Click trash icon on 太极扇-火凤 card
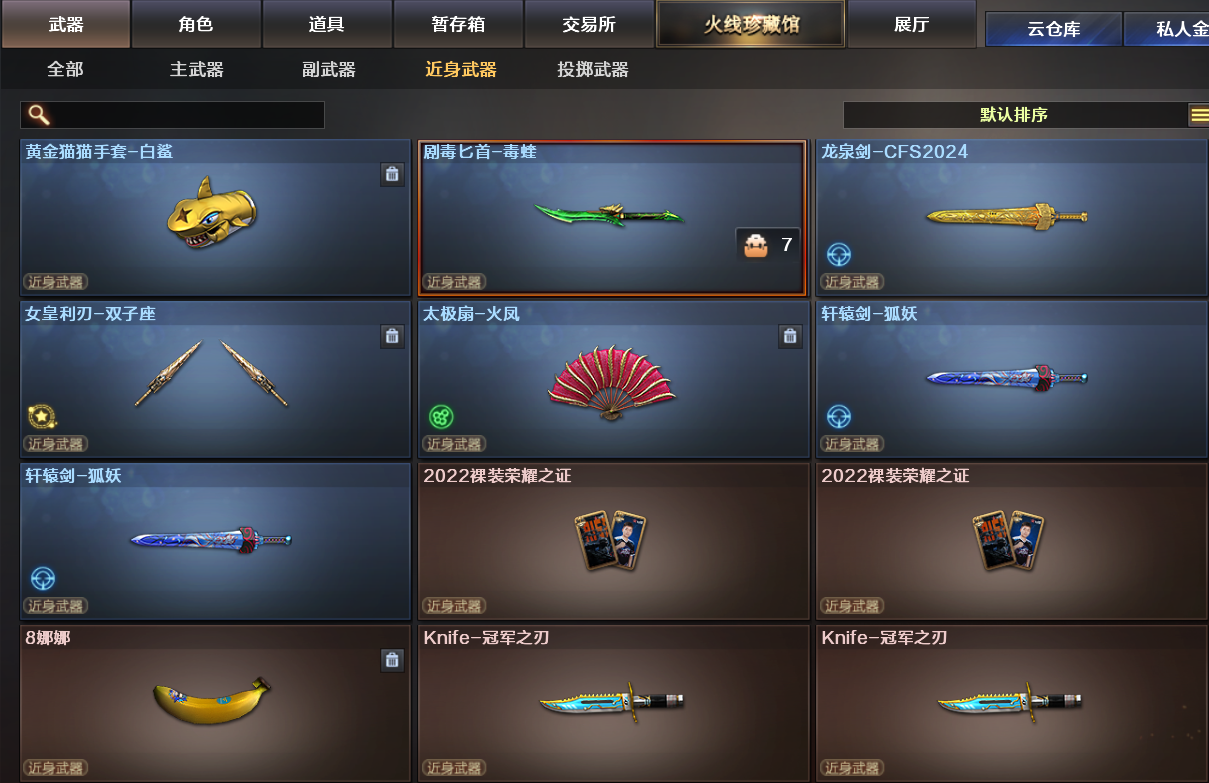 pos(790,336)
